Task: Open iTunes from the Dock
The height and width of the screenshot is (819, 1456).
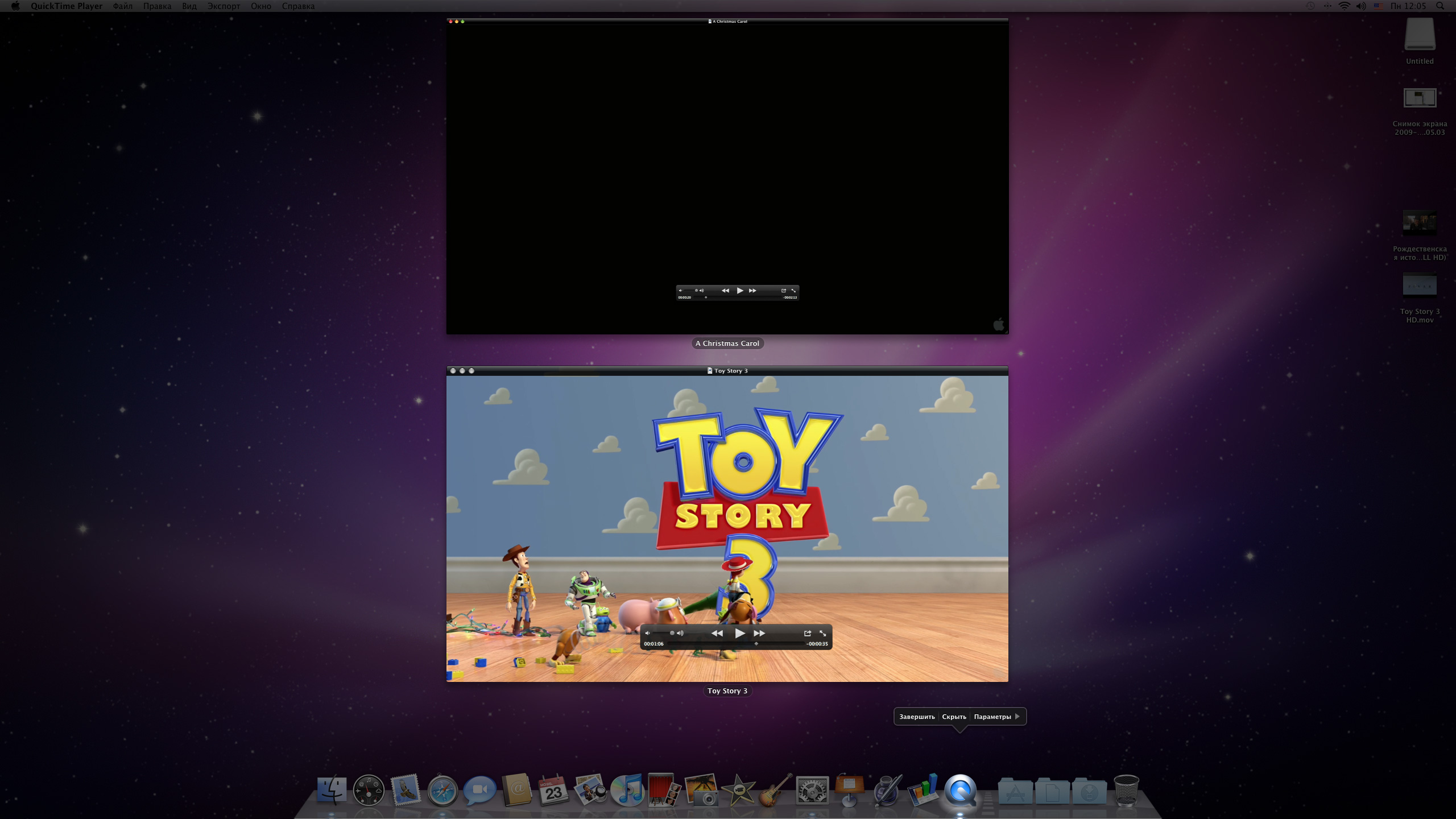Action: [x=627, y=789]
